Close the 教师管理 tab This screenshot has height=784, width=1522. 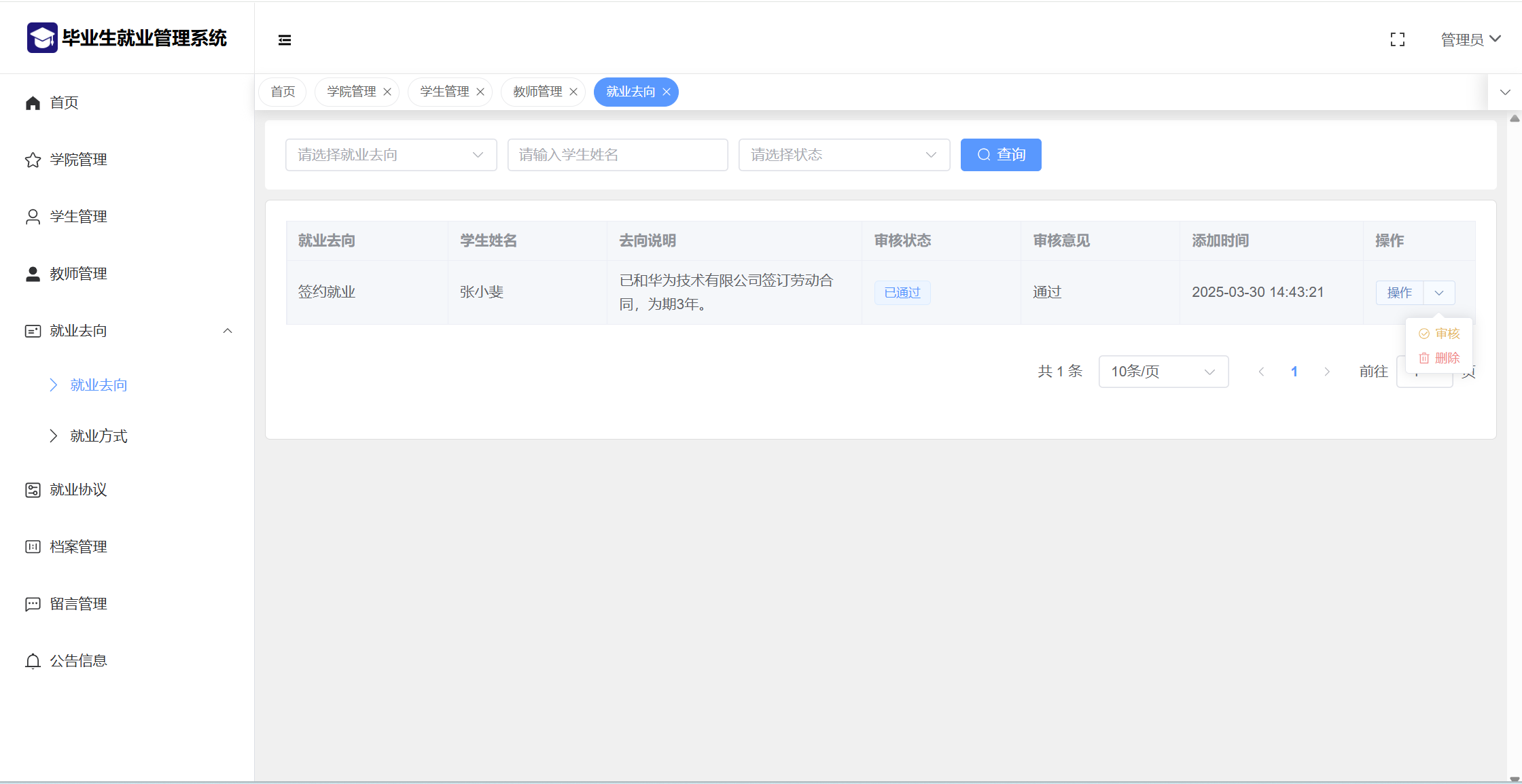coord(573,92)
